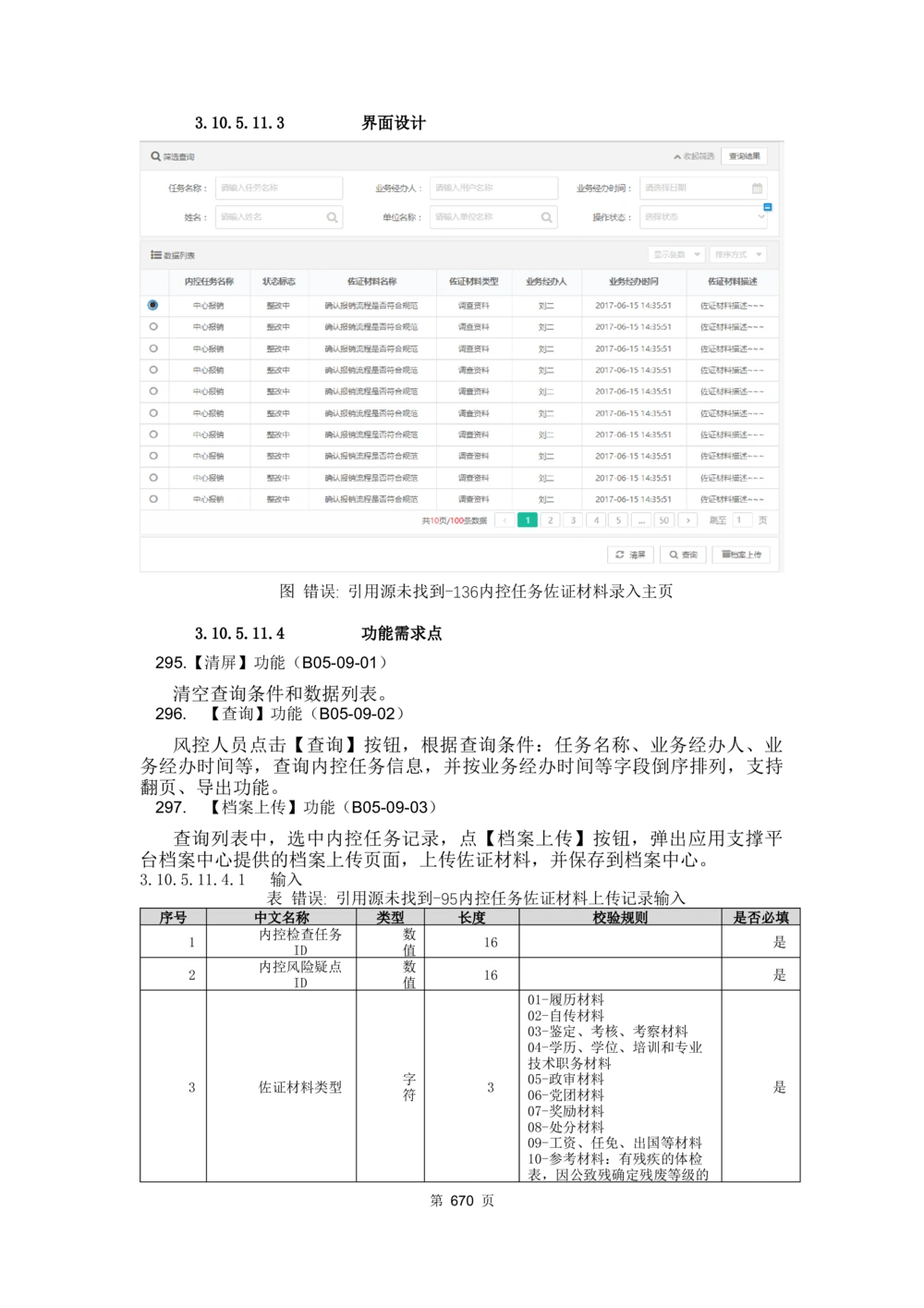This screenshot has height=1308, width=924.
Task: Click the upload icon on 档案上传 button
Action: [x=726, y=555]
